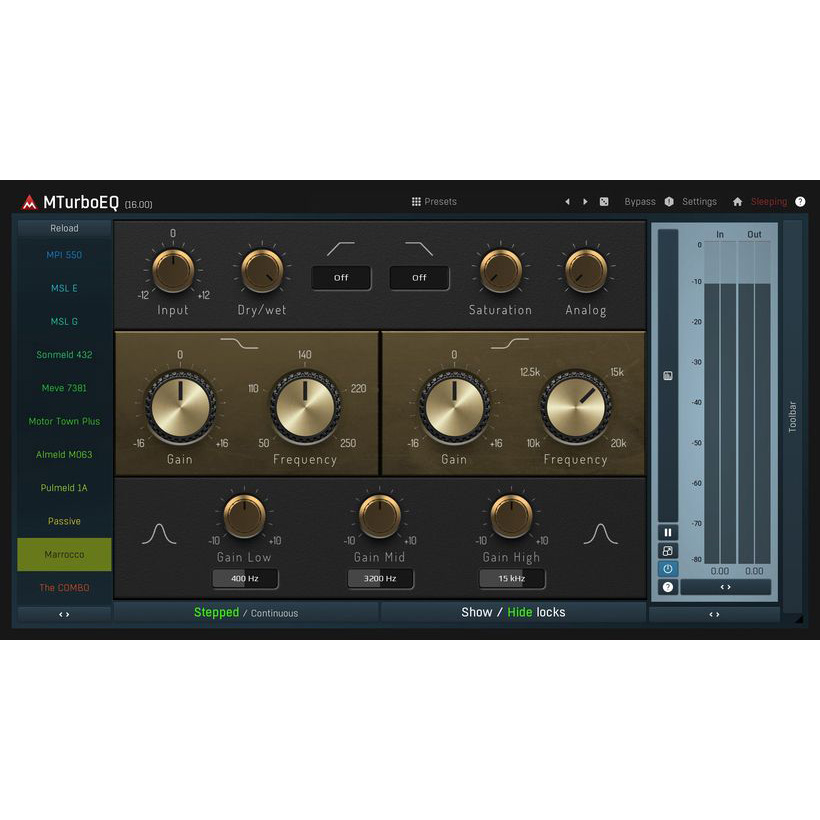Open the meter help icon
This screenshot has width=820, height=820.
point(668,587)
